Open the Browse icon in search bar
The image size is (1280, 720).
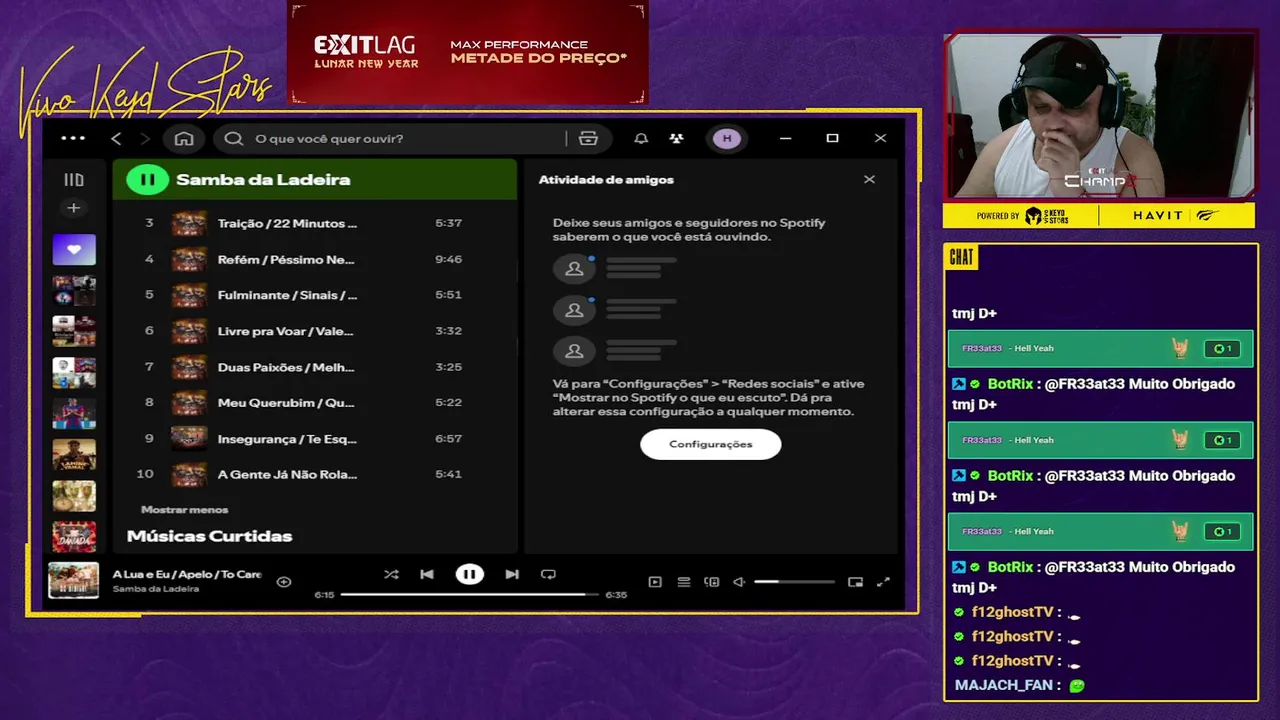588,138
